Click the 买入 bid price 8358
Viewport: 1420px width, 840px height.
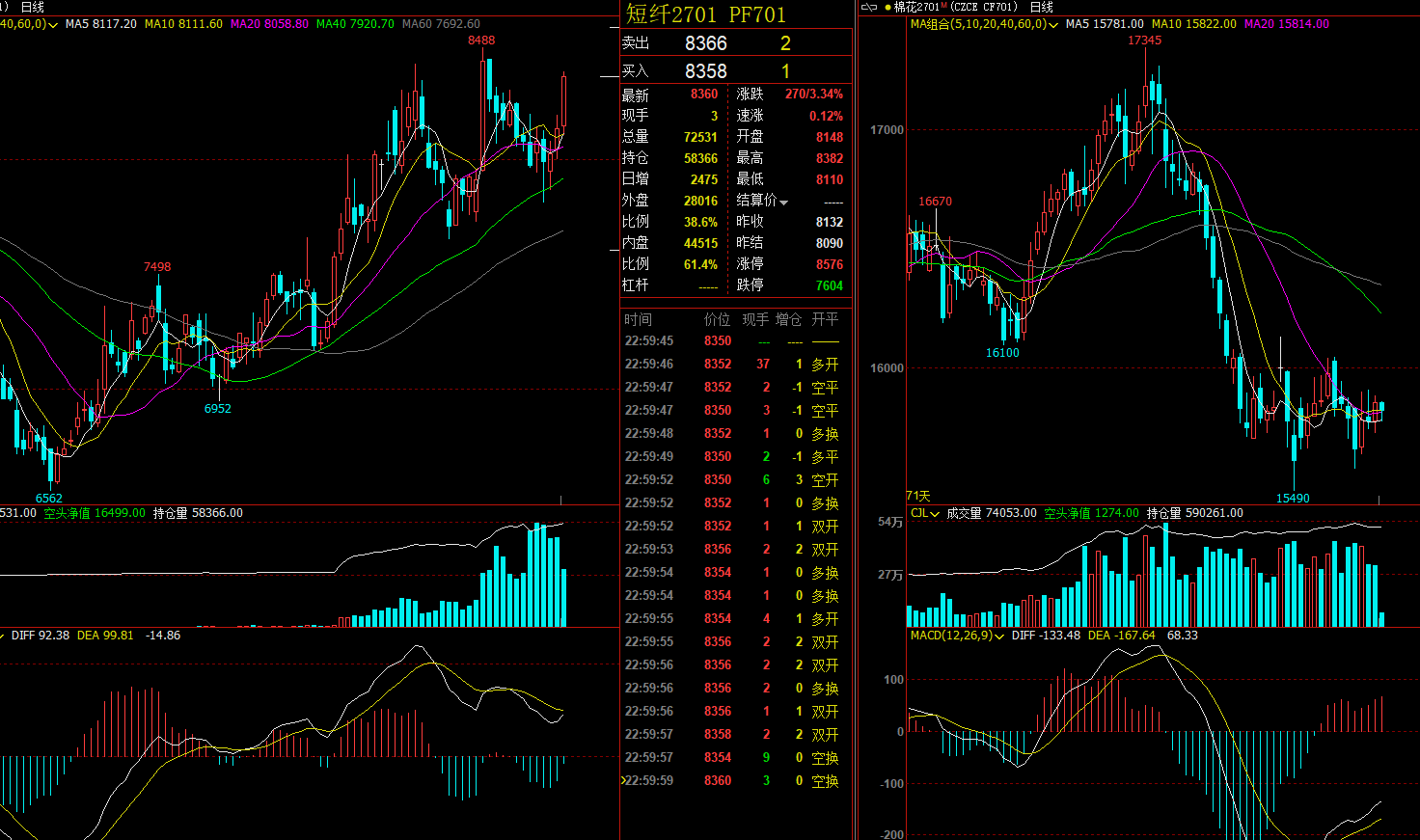706,71
